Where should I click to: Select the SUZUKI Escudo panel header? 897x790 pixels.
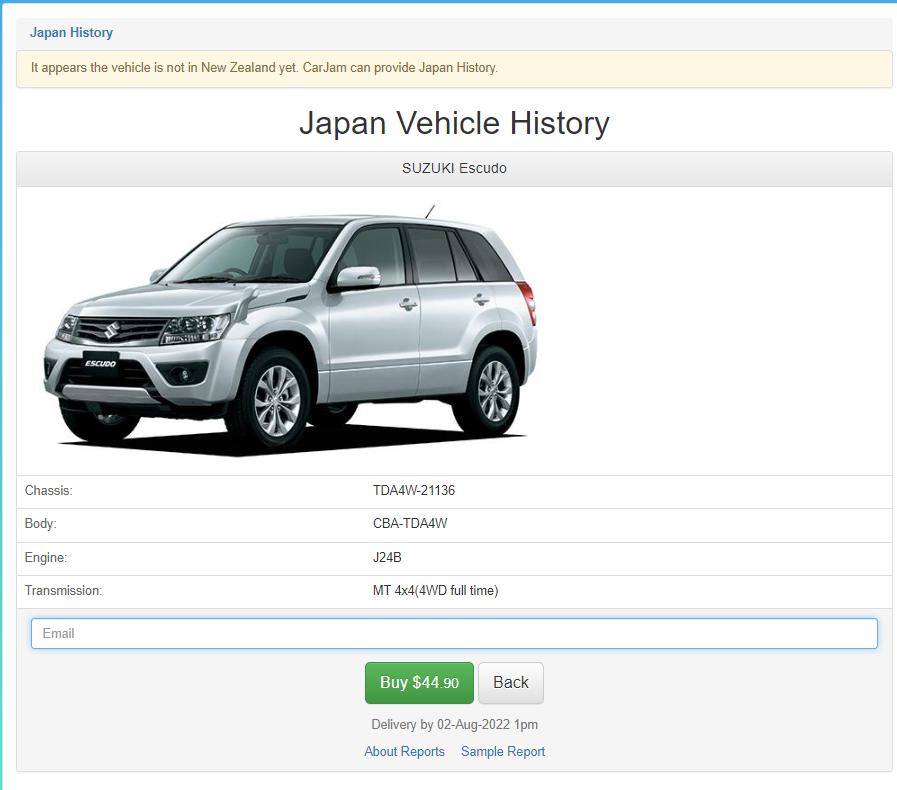(x=453, y=168)
